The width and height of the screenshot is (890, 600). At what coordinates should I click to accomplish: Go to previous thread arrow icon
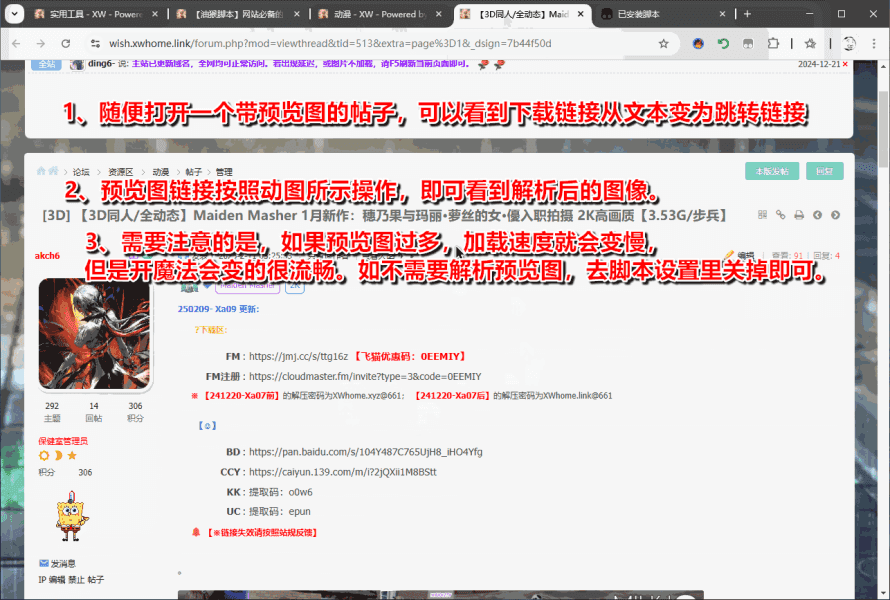[817, 215]
